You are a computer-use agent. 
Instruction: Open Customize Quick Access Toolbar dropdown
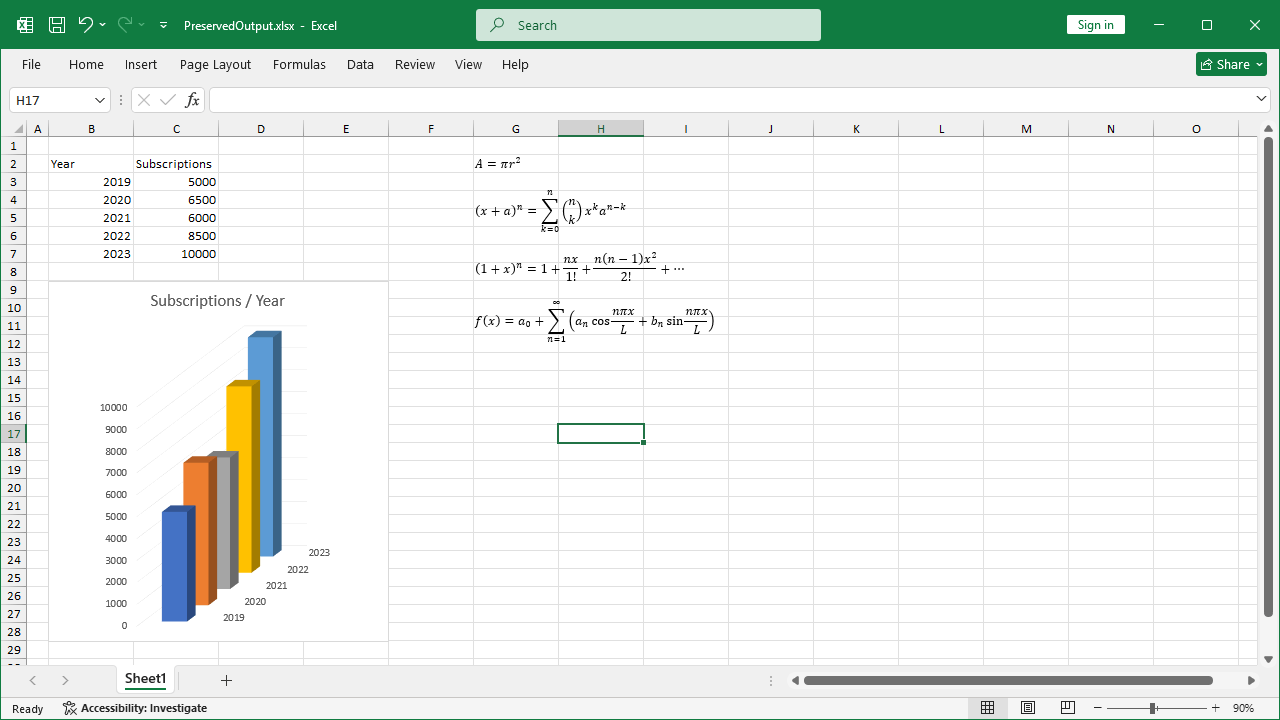tap(164, 25)
